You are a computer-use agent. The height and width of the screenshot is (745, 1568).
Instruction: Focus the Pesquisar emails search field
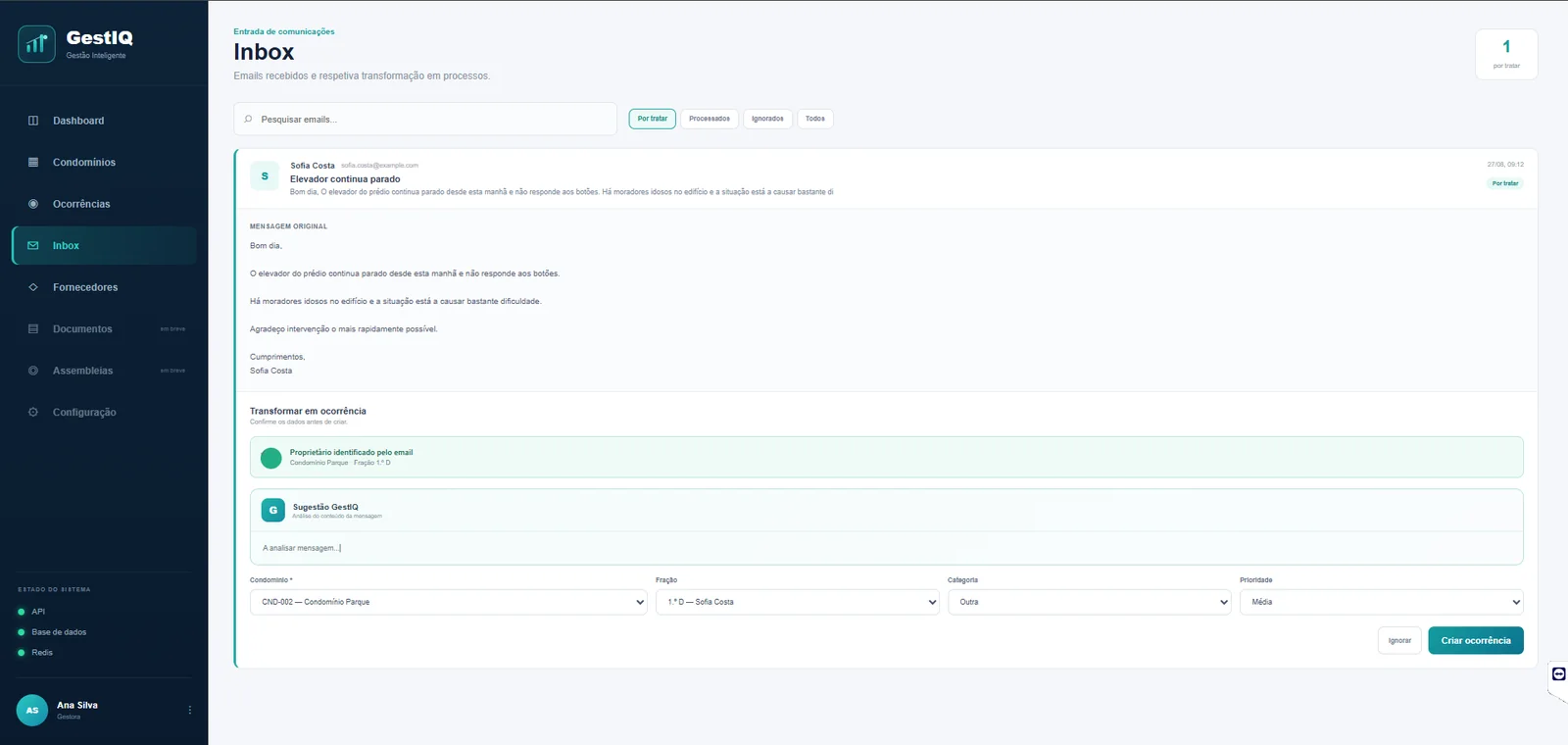pos(425,120)
